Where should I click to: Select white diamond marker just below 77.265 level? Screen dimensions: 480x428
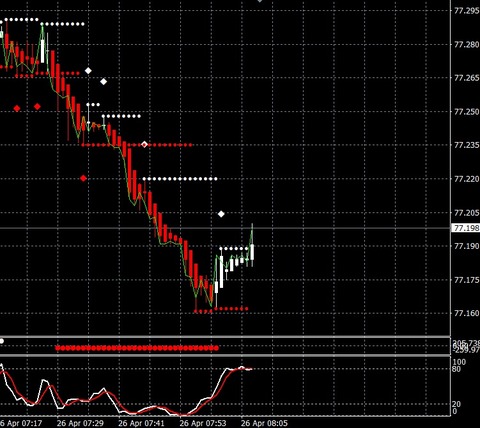pos(104,81)
